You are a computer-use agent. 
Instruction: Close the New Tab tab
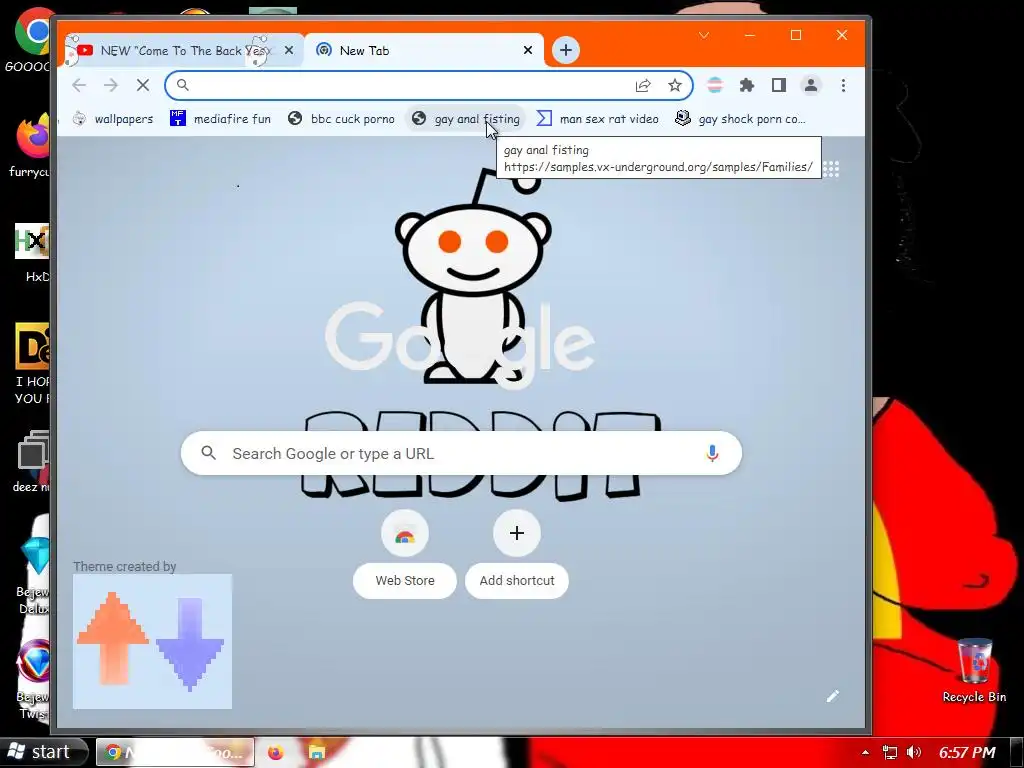[x=528, y=50]
